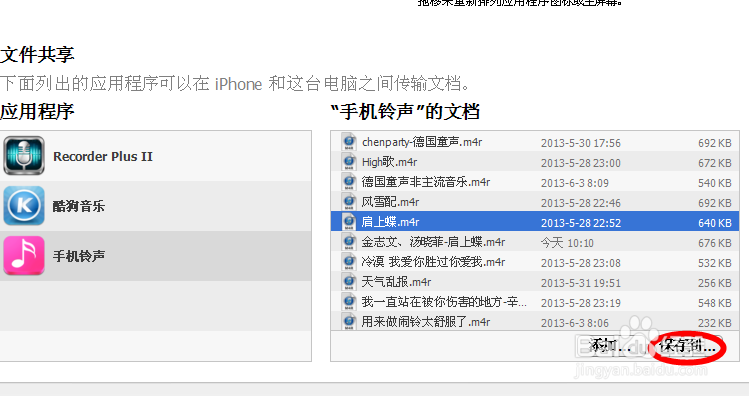Select file 我一直站在被你伤害的地方-辛...
Viewport: 749px width, 396px height.
444,302
